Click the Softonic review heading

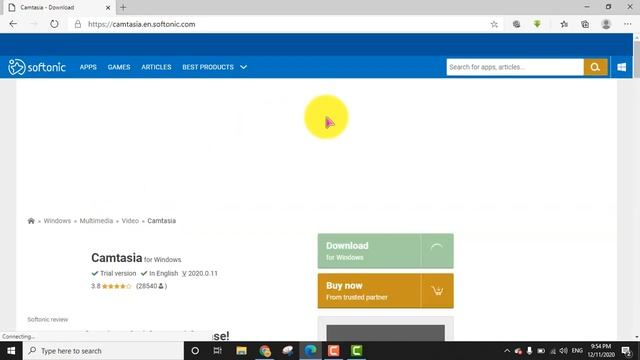point(48,320)
